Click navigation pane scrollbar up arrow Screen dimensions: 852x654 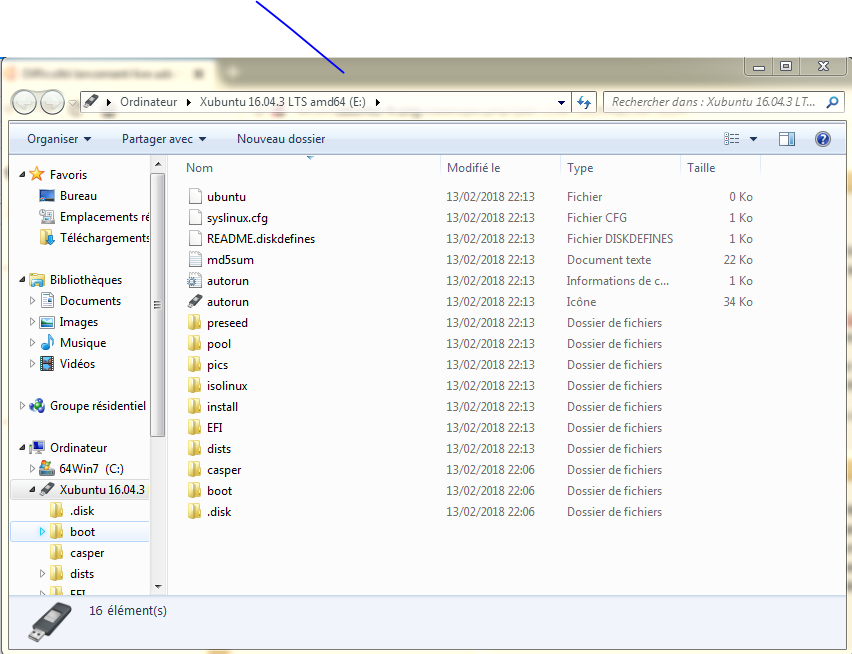click(x=158, y=164)
